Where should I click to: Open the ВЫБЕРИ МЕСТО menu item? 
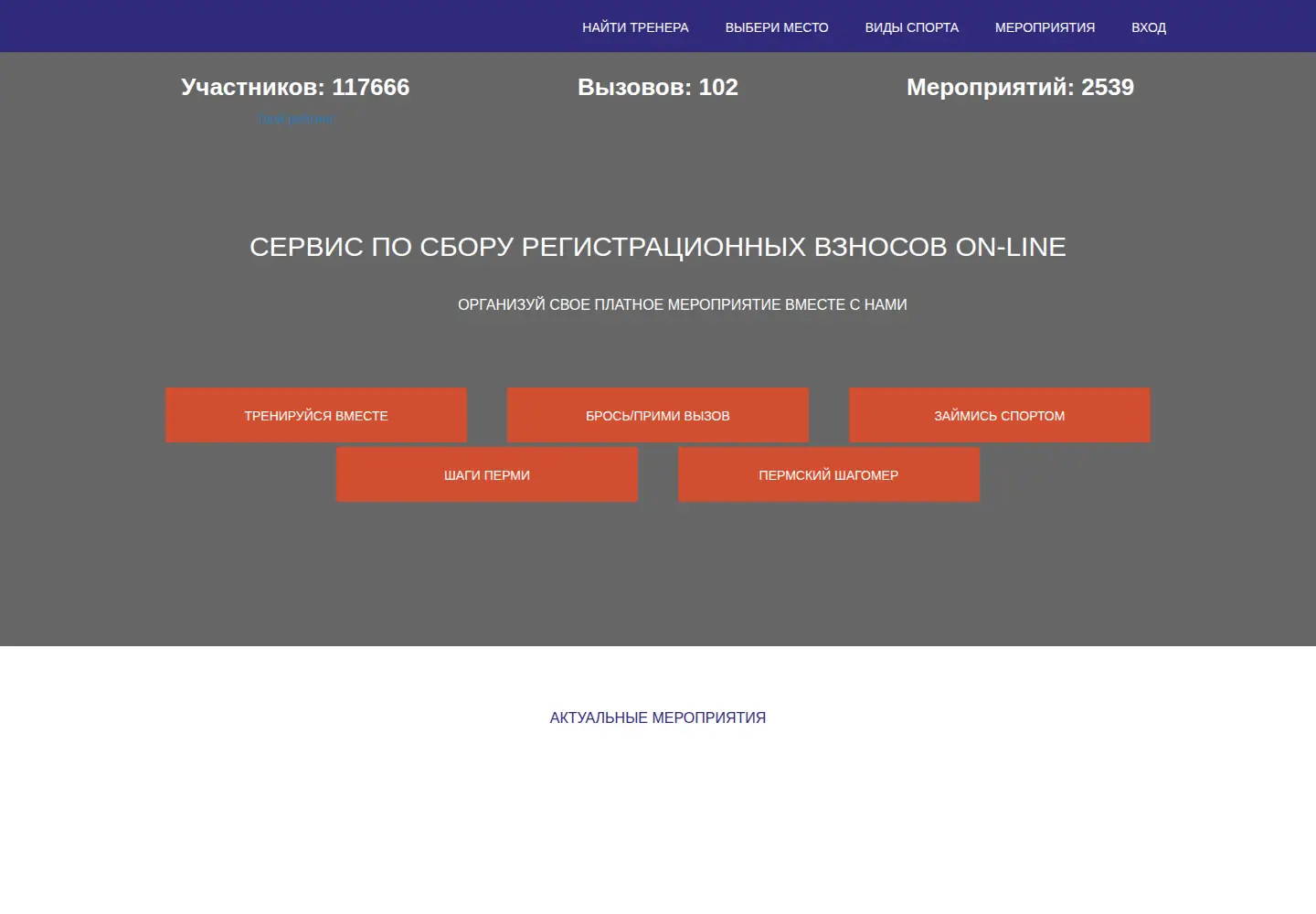point(777,27)
